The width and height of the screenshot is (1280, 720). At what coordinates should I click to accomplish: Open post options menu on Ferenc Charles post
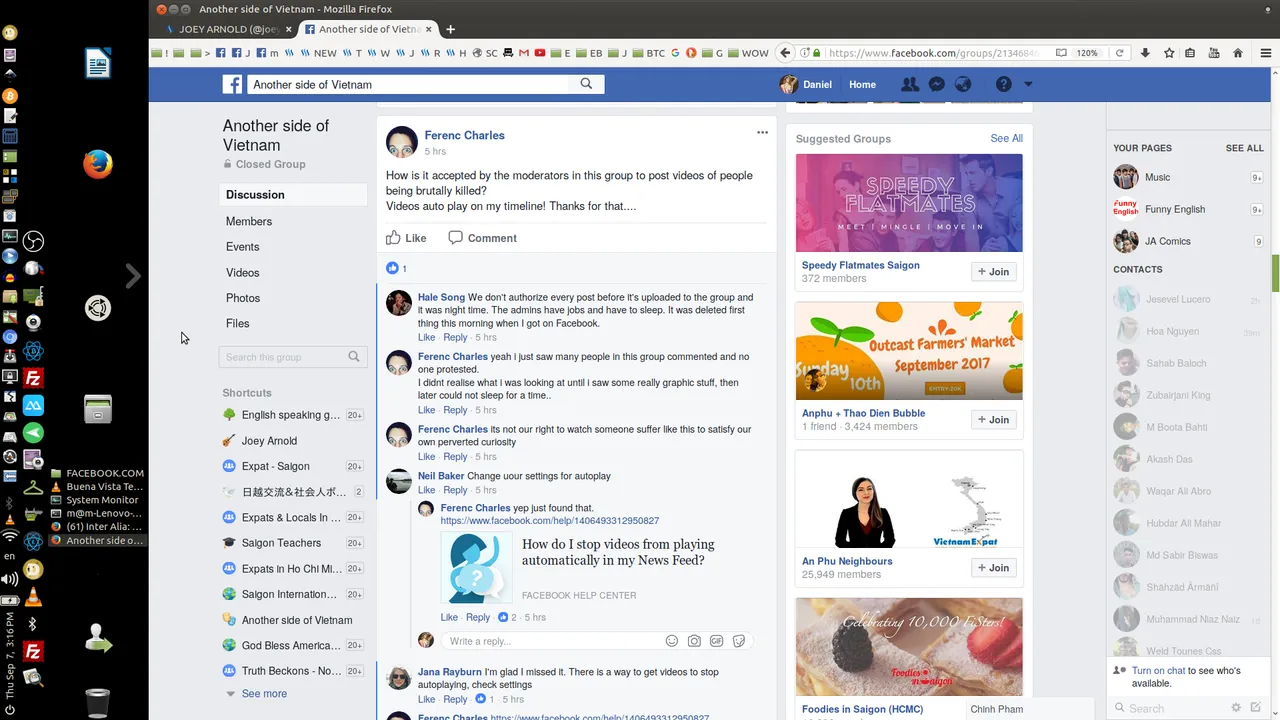pos(762,132)
